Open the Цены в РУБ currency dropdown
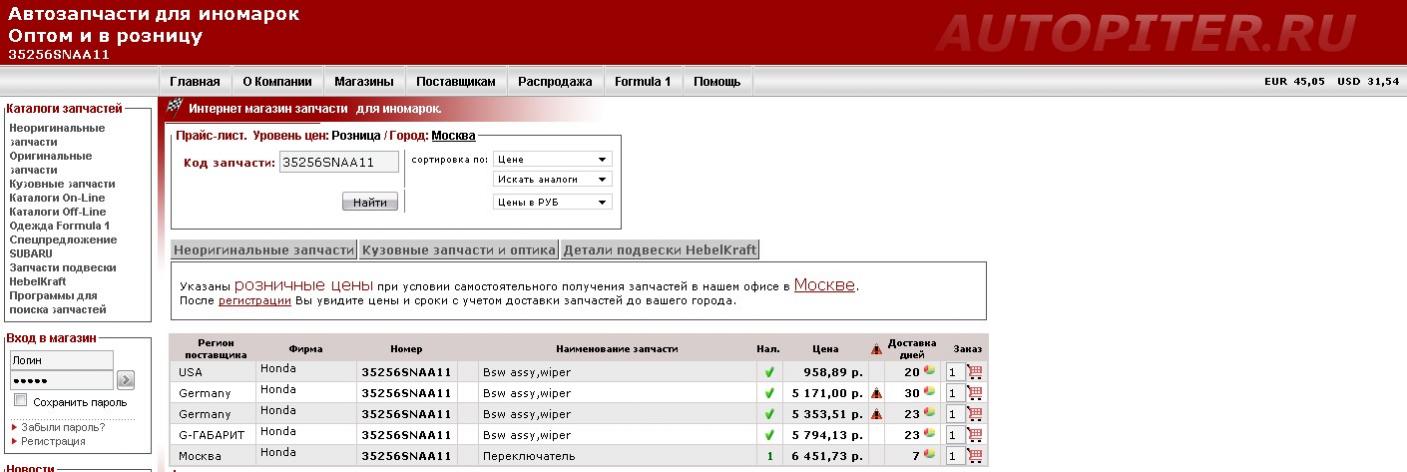Viewport: 1407px width, 472px height. (x=552, y=202)
